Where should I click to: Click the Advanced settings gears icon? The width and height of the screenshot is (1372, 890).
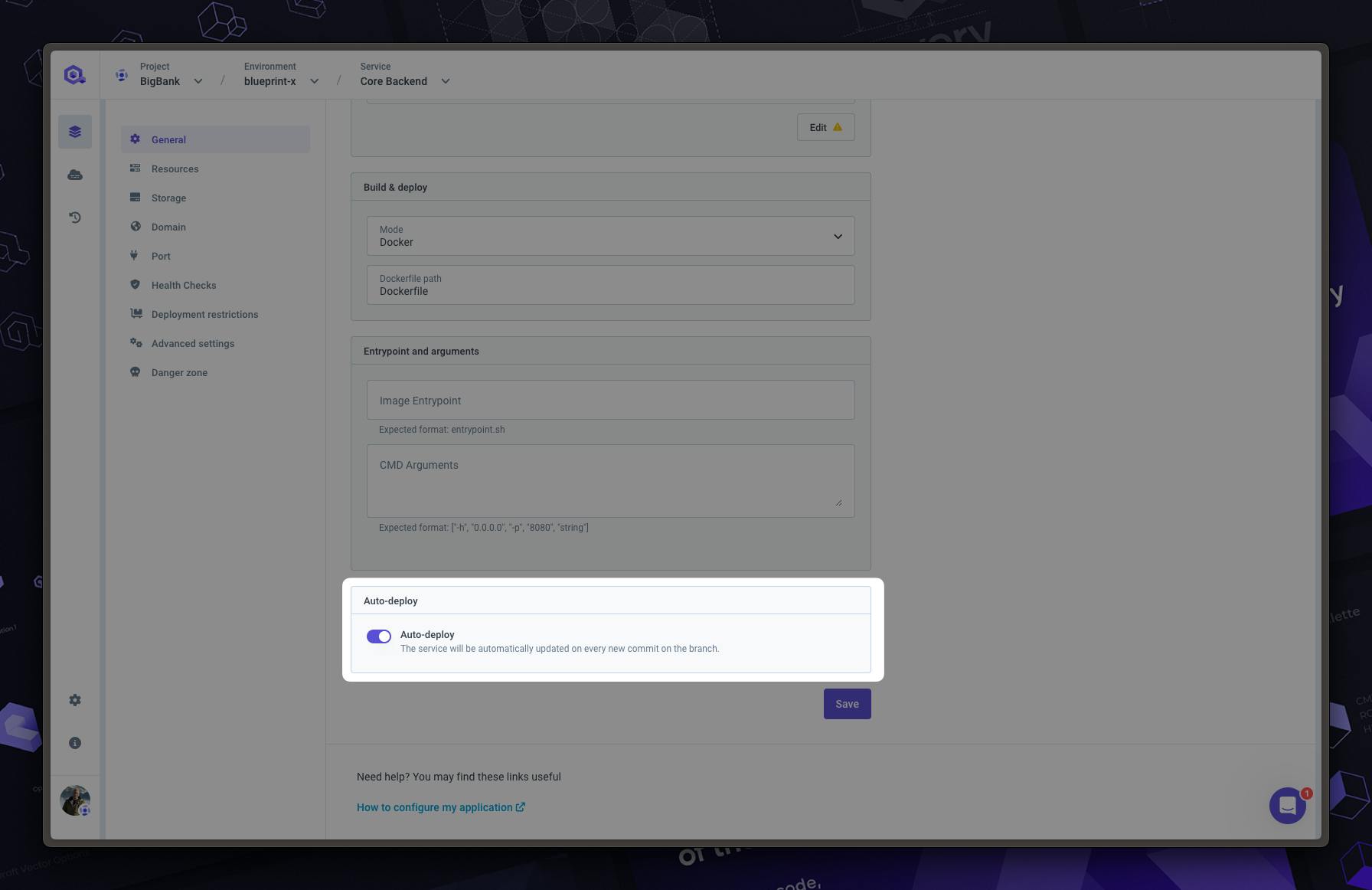tap(136, 342)
